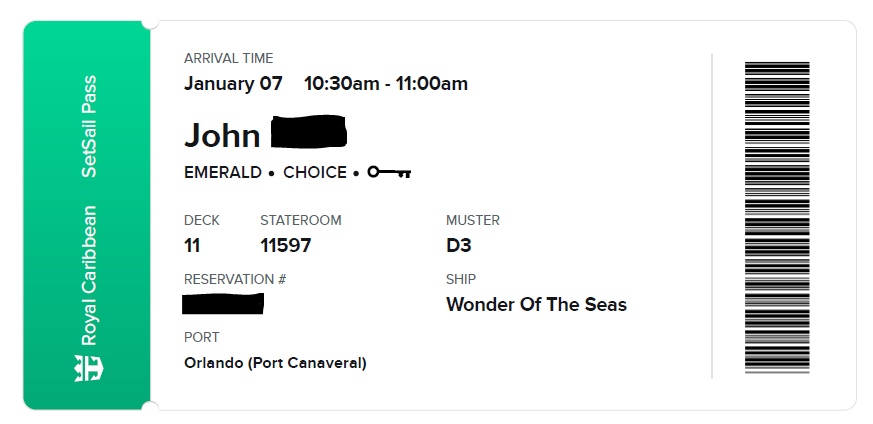873x424 pixels.
Task: Select the muster station D3
Action: (x=458, y=245)
